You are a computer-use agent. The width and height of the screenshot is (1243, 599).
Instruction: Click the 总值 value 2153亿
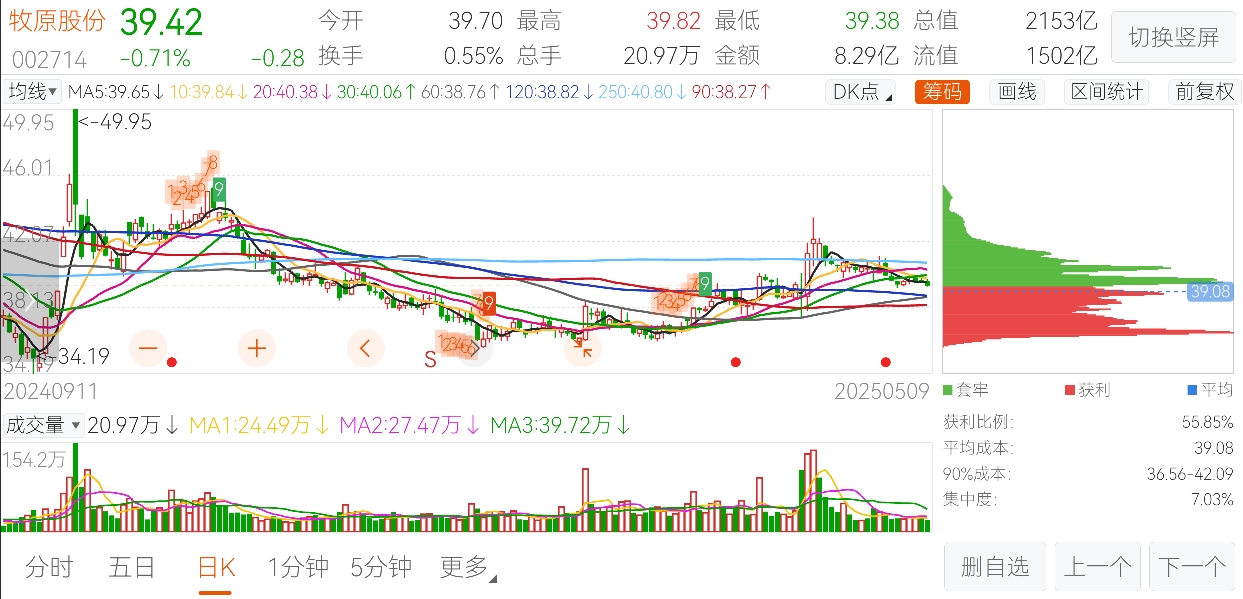tap(1061, 21)
